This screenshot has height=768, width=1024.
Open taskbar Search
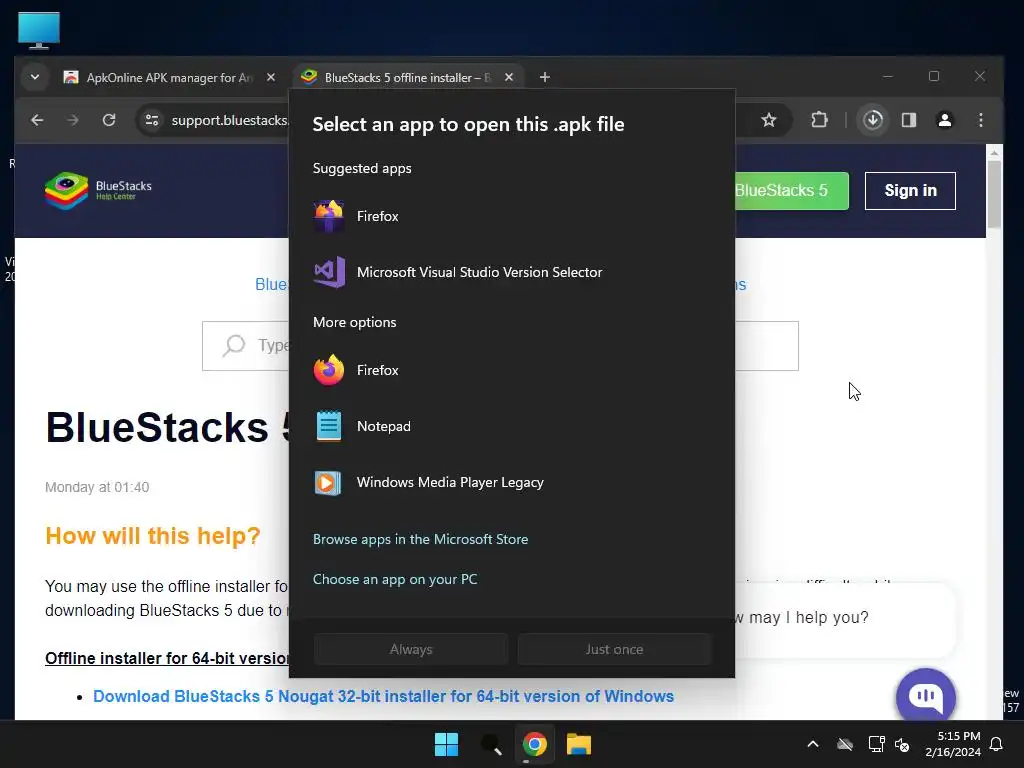(x=490, y=744)
